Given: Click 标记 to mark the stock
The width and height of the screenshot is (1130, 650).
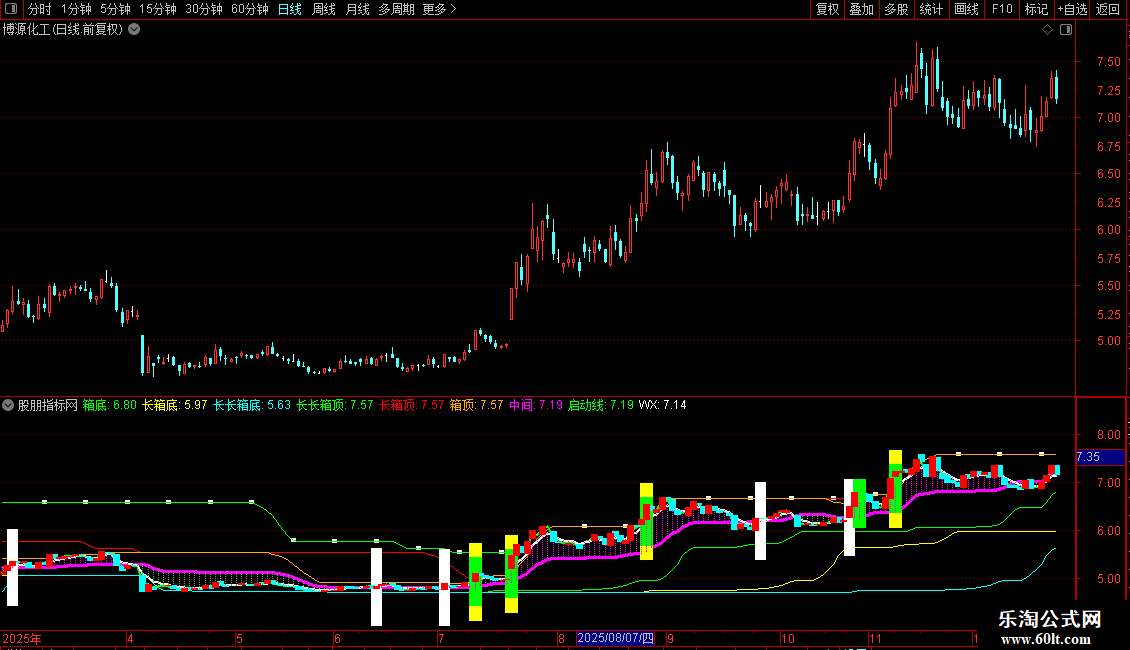Looking at the screenshot, I should pos(1036,9).
